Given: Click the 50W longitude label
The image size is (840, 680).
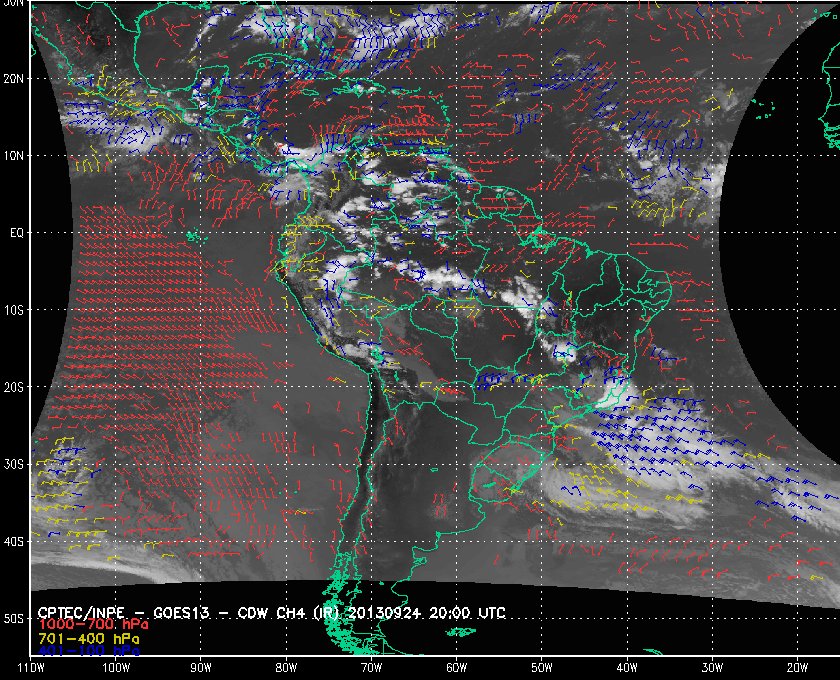Looking at the screenshot, I should (x=542, y=668).
